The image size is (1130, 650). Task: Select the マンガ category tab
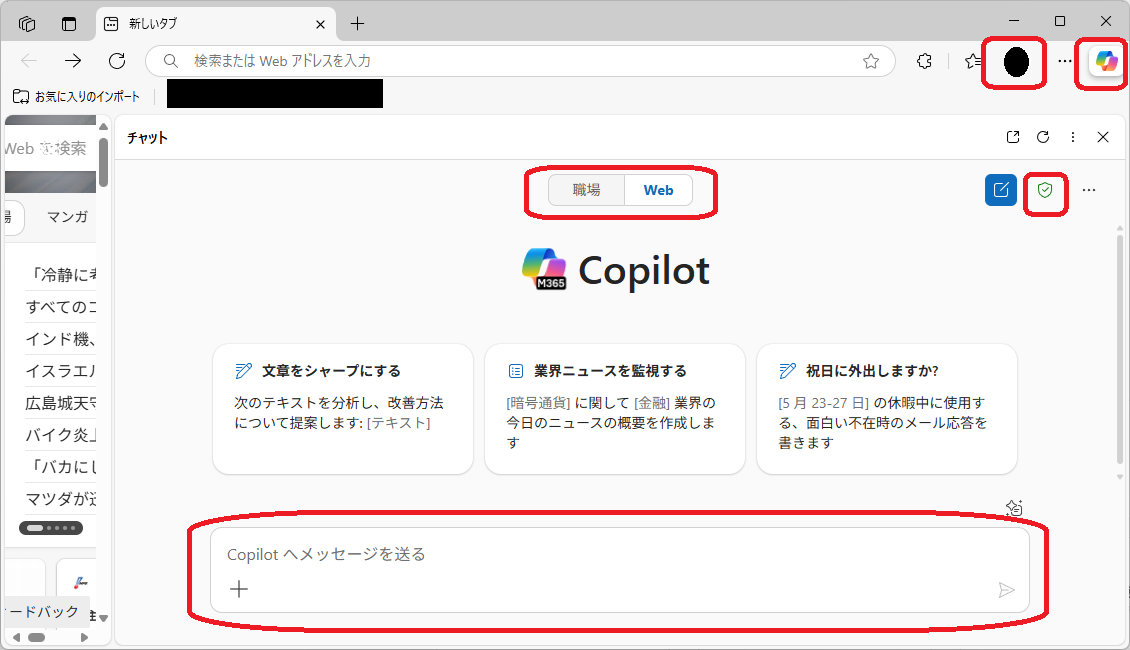coord(67,217)
